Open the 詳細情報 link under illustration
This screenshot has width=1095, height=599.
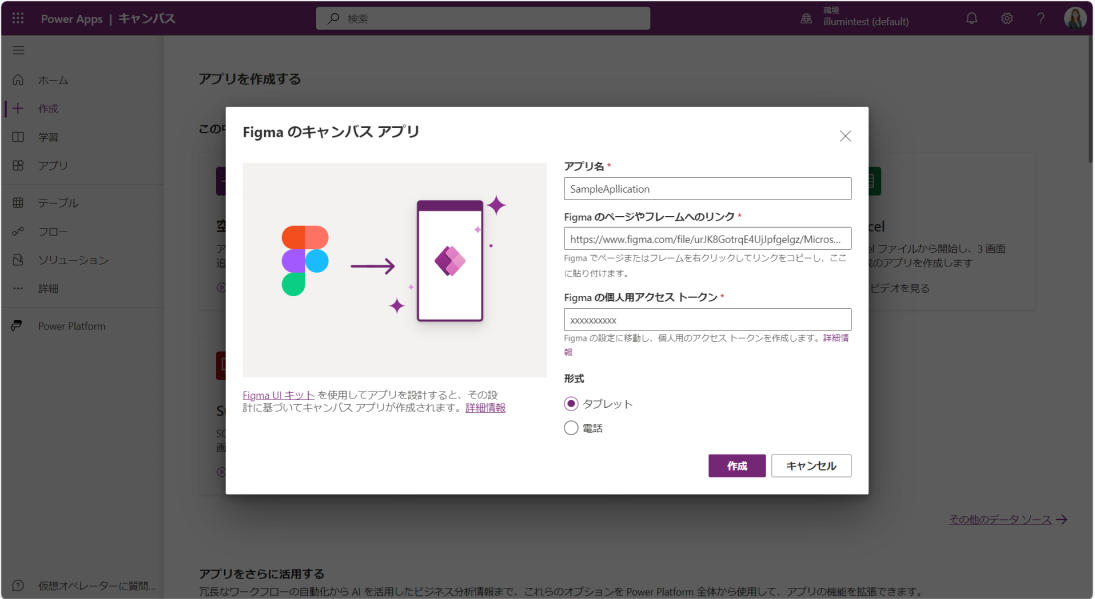pos(485,408)
